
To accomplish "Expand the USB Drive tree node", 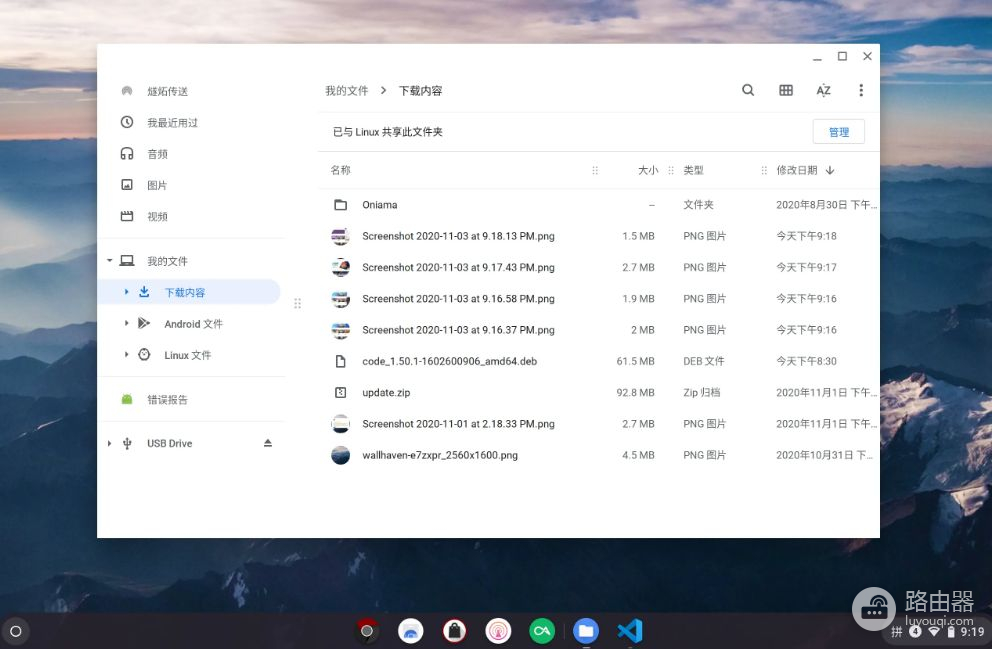I will pos(109,443).
